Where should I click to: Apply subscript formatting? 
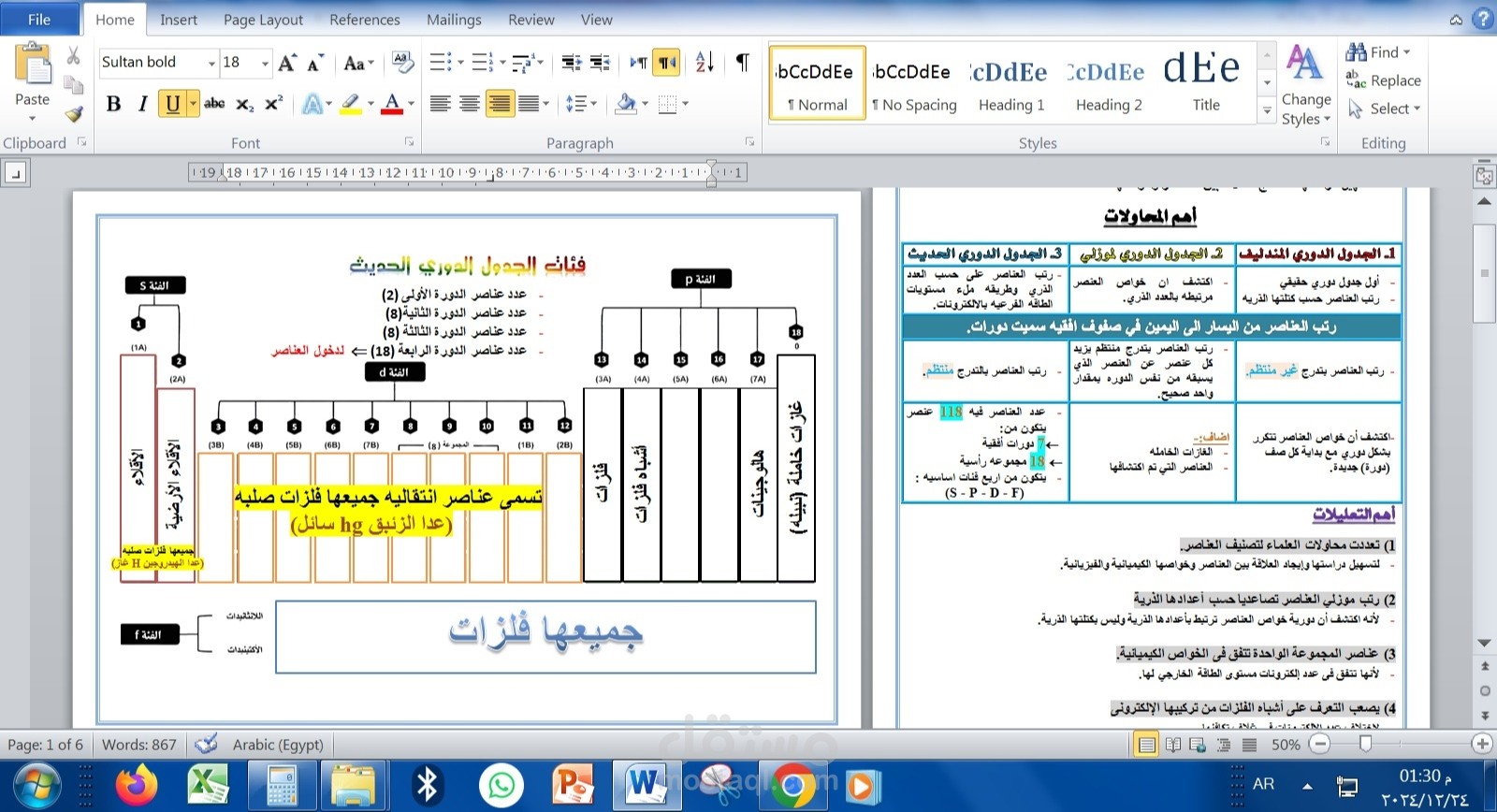coord(244,104)
